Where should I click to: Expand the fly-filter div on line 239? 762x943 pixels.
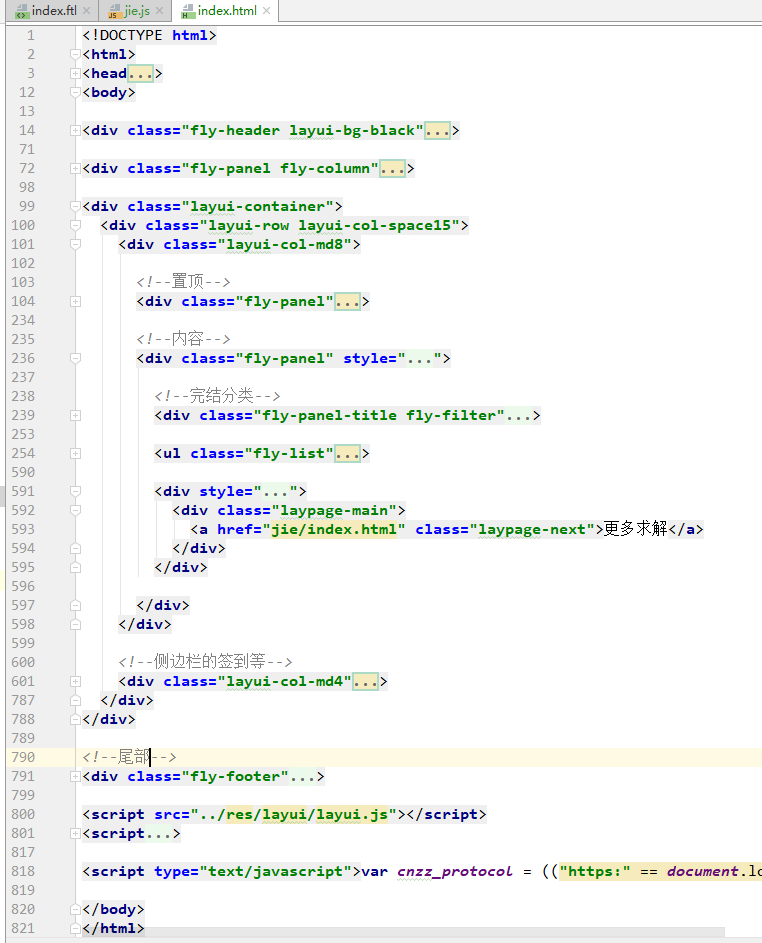pyautogui.click(x=75, y=416)
